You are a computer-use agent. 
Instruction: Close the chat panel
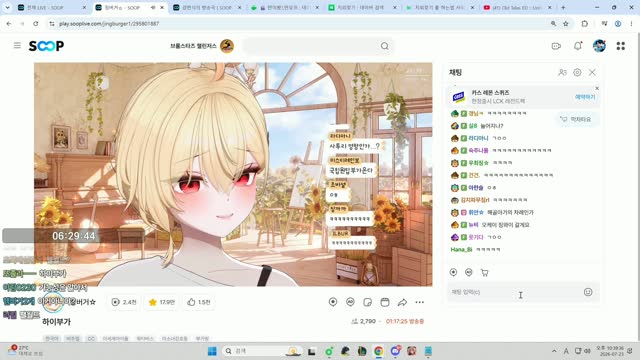click(x=592, y=72)
